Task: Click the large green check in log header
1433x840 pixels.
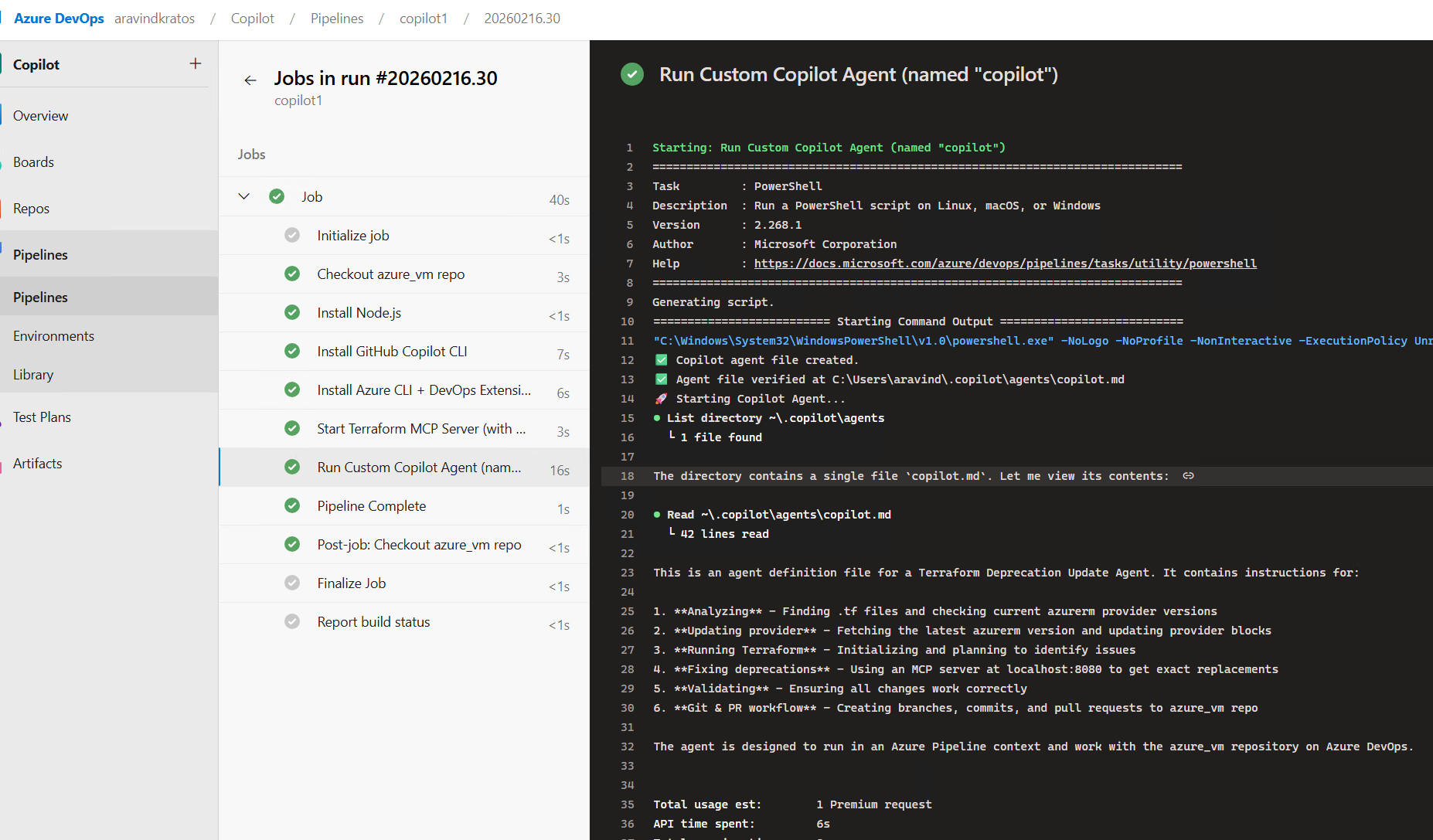Action: [x=632, y=74]
